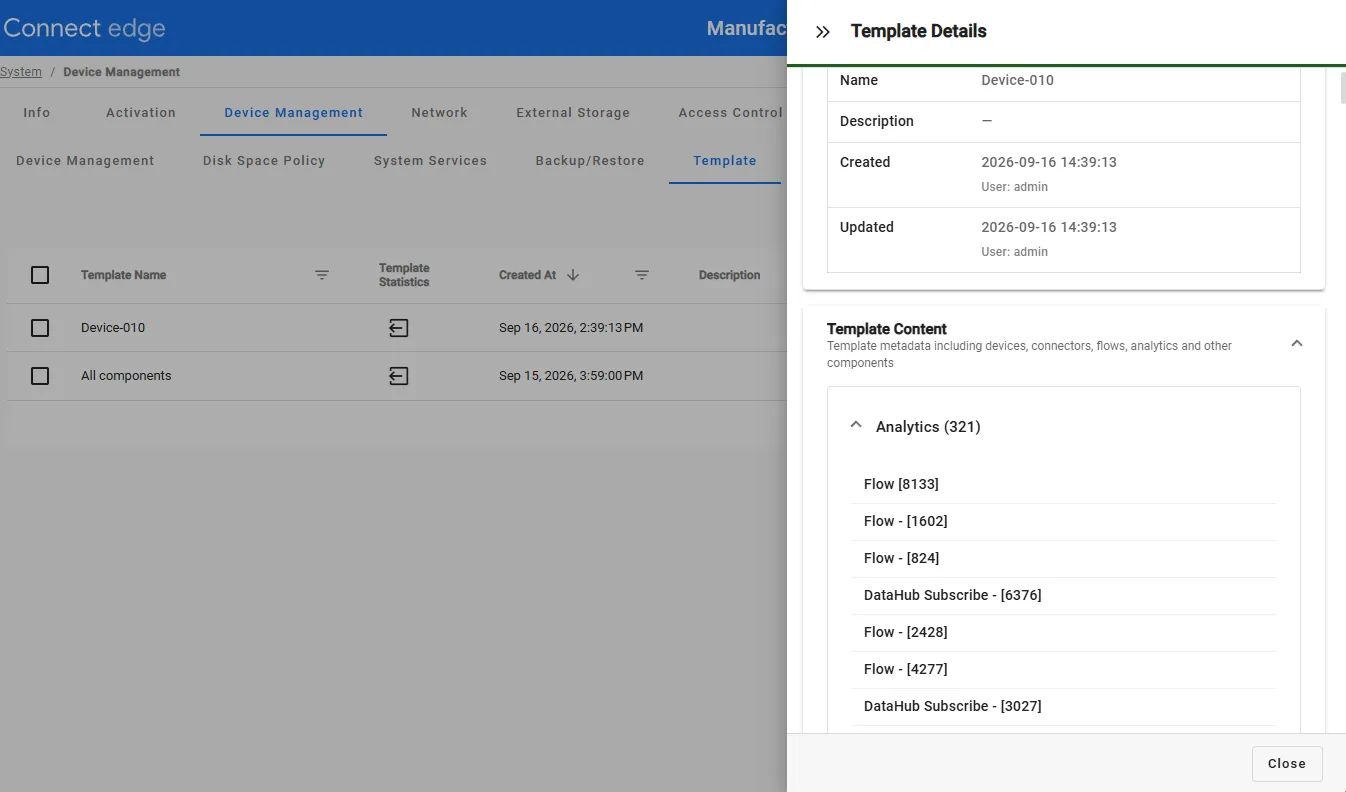Switch to the Backup/Restore sub-tab
The height and width of the screenshot is (792, 1346).
click(x=590, y=161)
